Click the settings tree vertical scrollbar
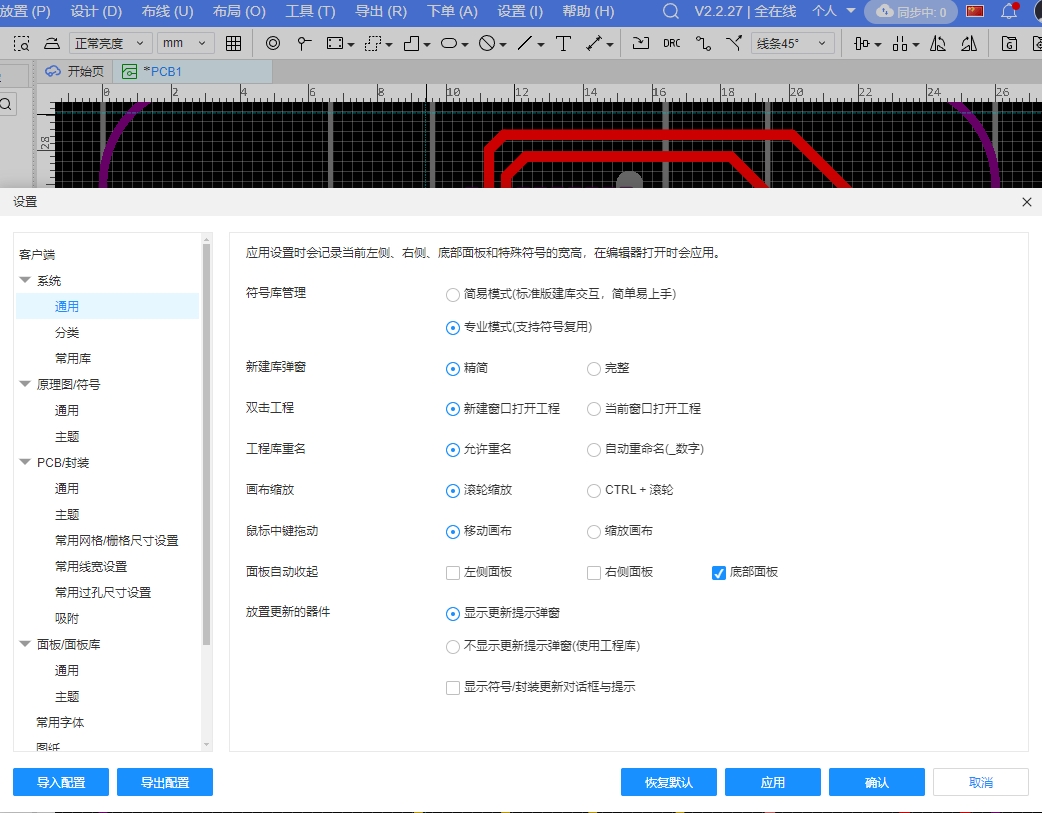 [x=207, y=444]
